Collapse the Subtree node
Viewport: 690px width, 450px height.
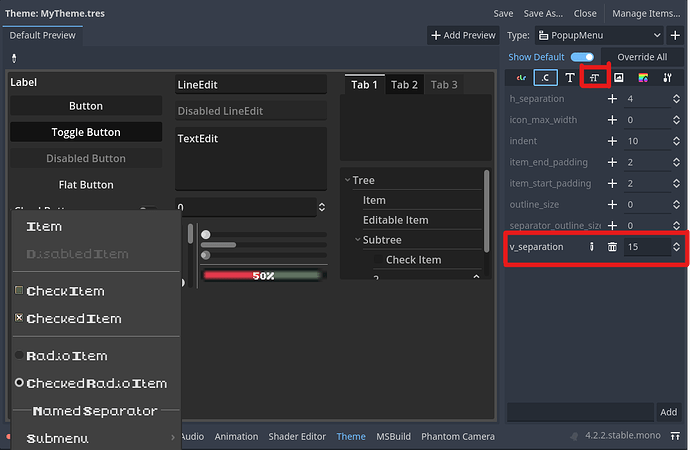(x=358, y=240)
